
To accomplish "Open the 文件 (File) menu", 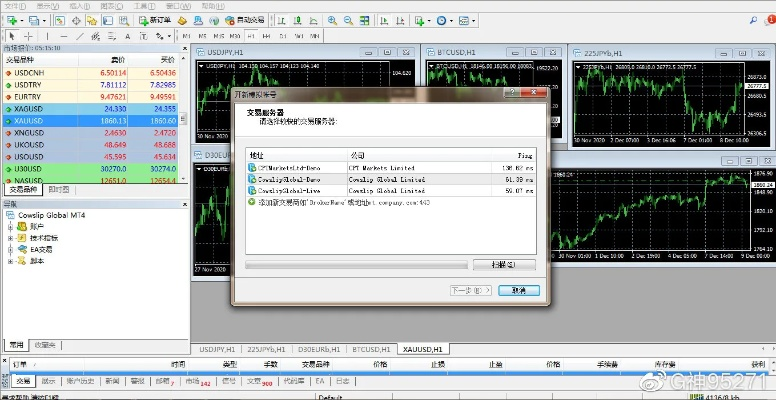I will point(14,5).
